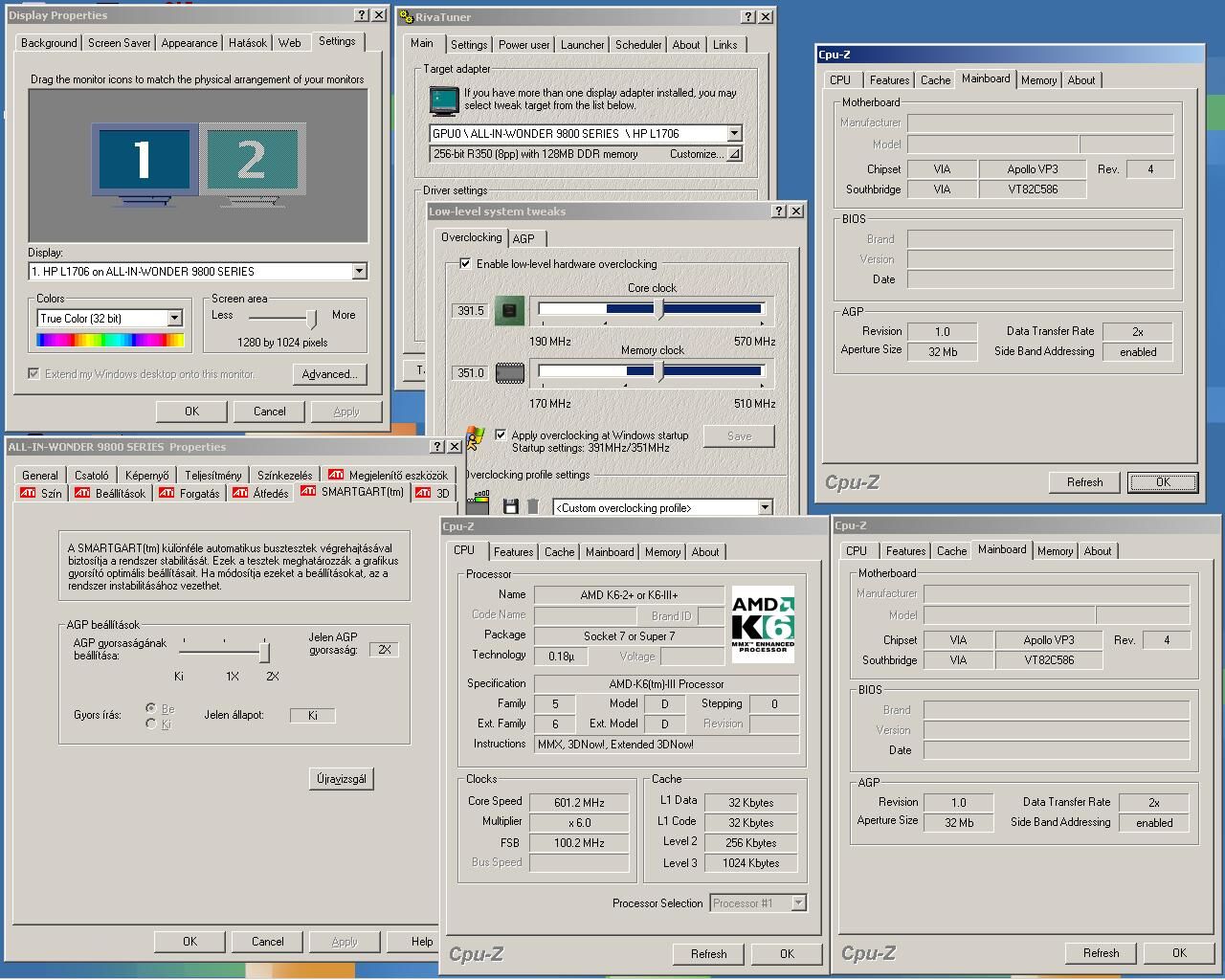Toggle Apply overclocking at Windows startup
This screenshot has height=980, width=1225.
[x=501, y=434]
